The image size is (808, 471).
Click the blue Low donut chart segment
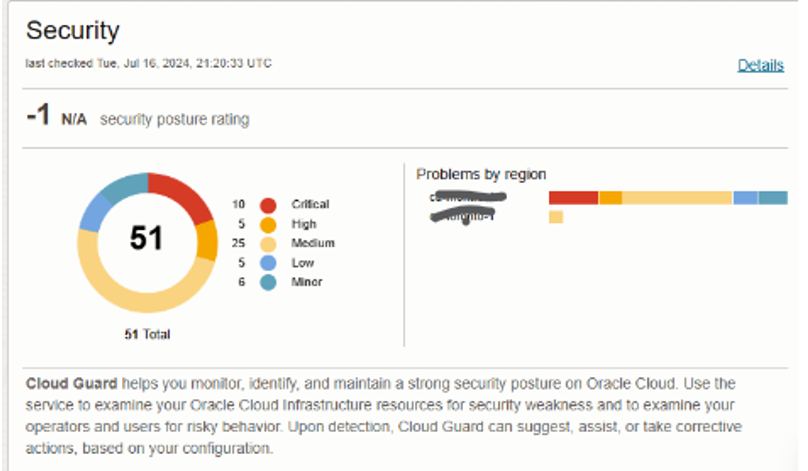pyautogui.click(x=93, y=211)
